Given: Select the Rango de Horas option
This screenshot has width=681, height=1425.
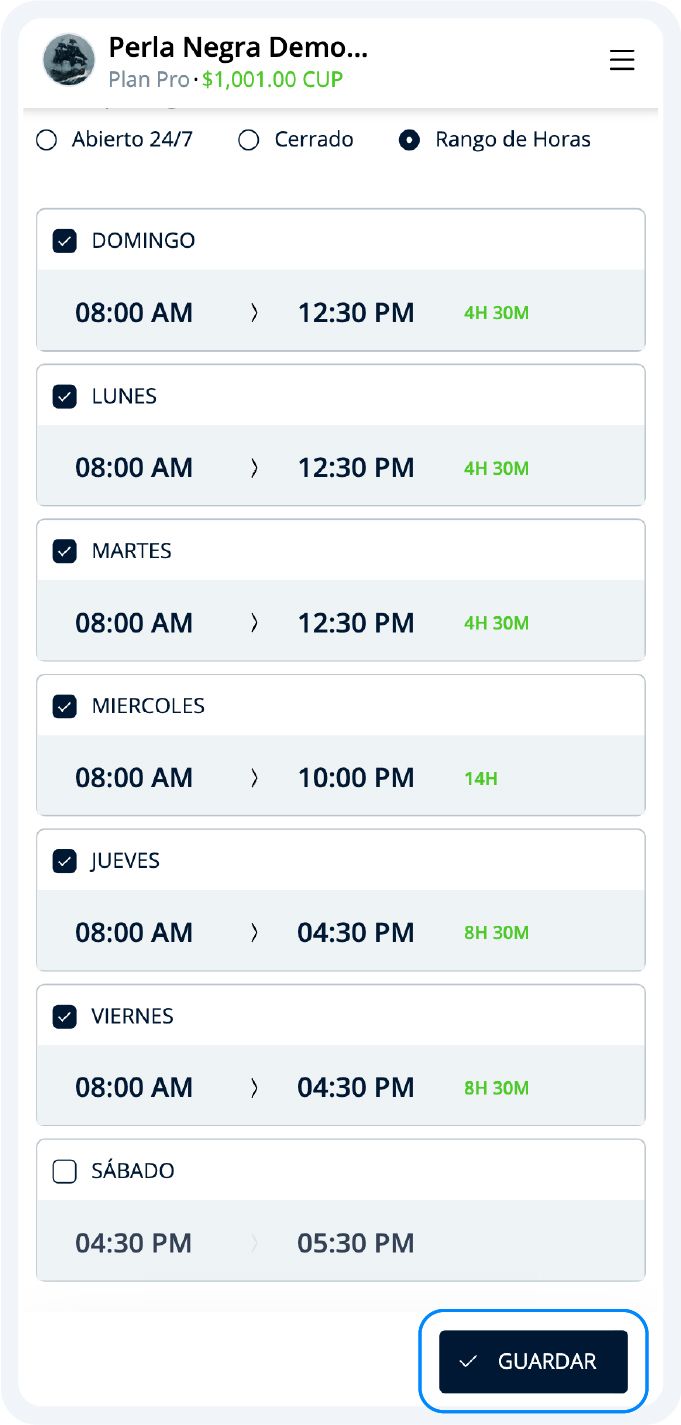Looking at the screenshot, I should click(409, 140).
